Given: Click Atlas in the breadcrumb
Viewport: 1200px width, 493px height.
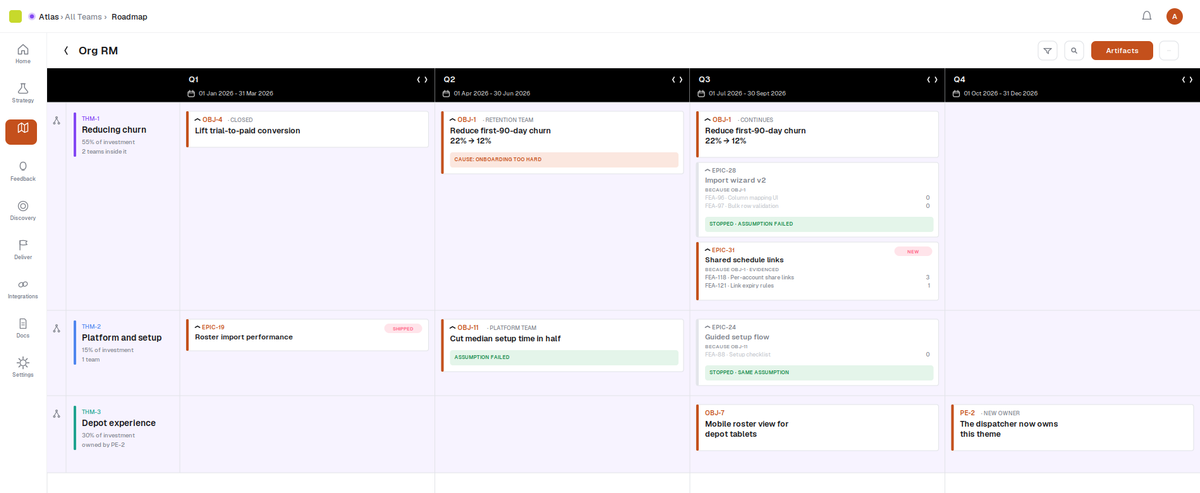Looking at the screenshot, I should 48,17.
